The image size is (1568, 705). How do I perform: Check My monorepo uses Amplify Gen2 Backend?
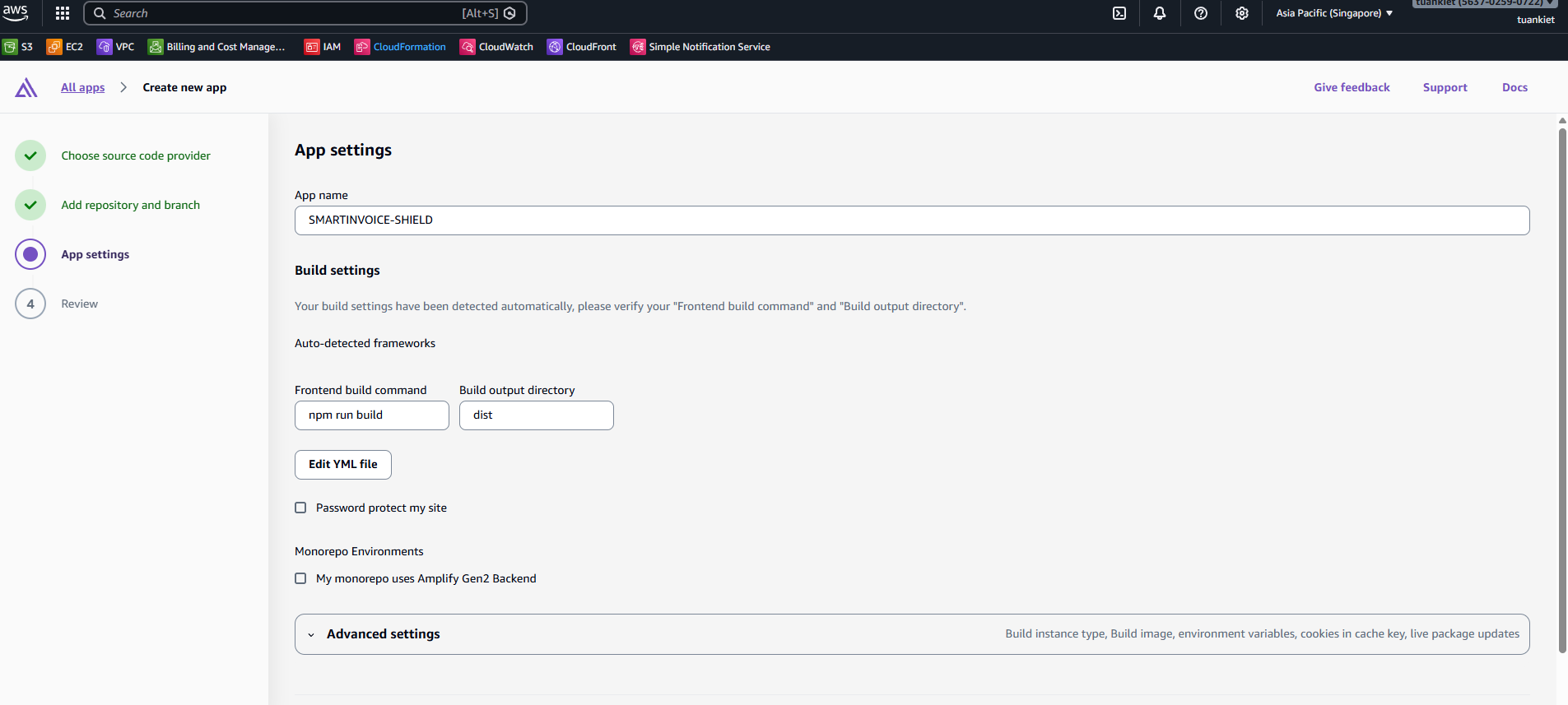pos(300,578)
